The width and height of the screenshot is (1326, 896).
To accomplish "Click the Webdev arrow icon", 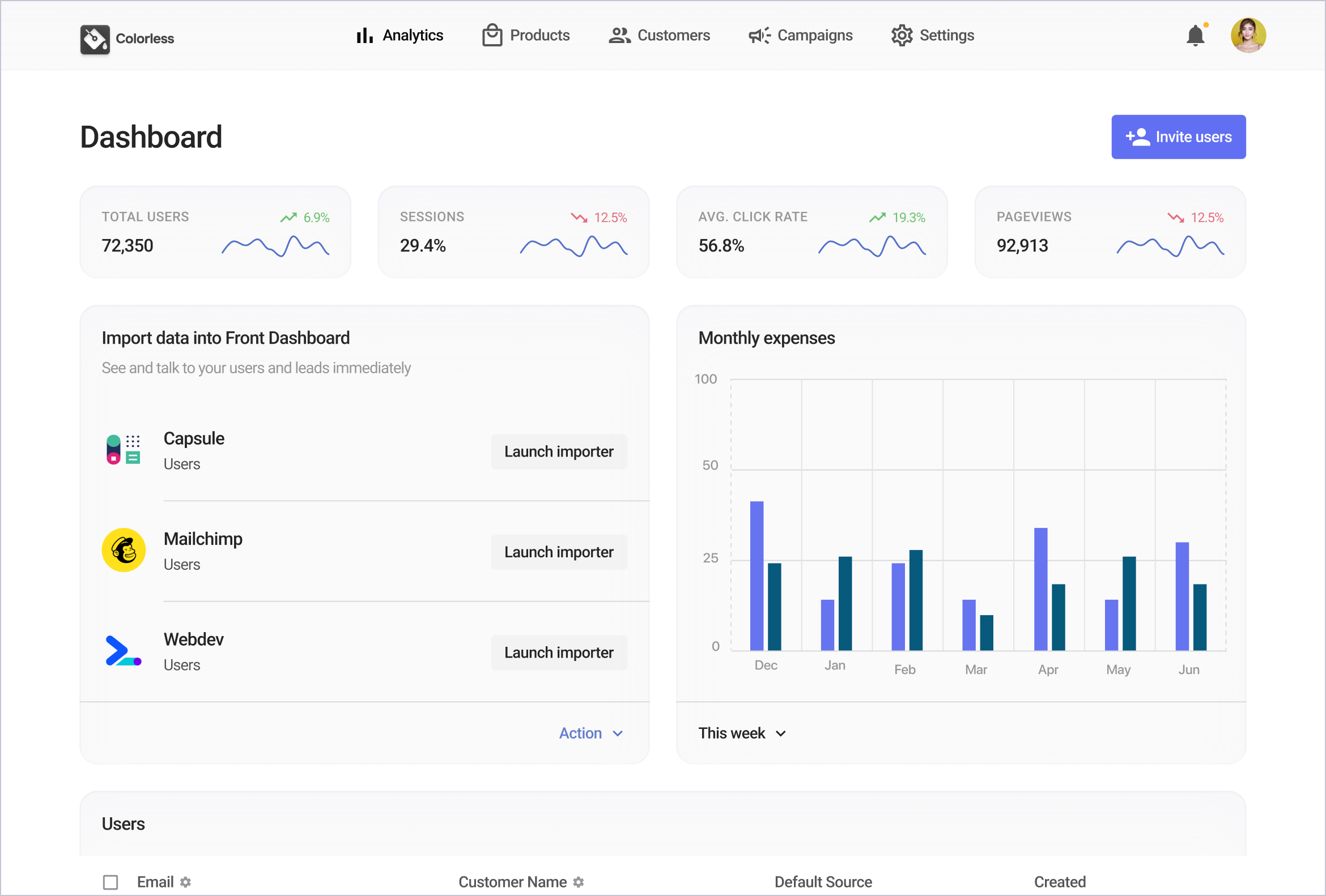I will (x=123, y=651).
